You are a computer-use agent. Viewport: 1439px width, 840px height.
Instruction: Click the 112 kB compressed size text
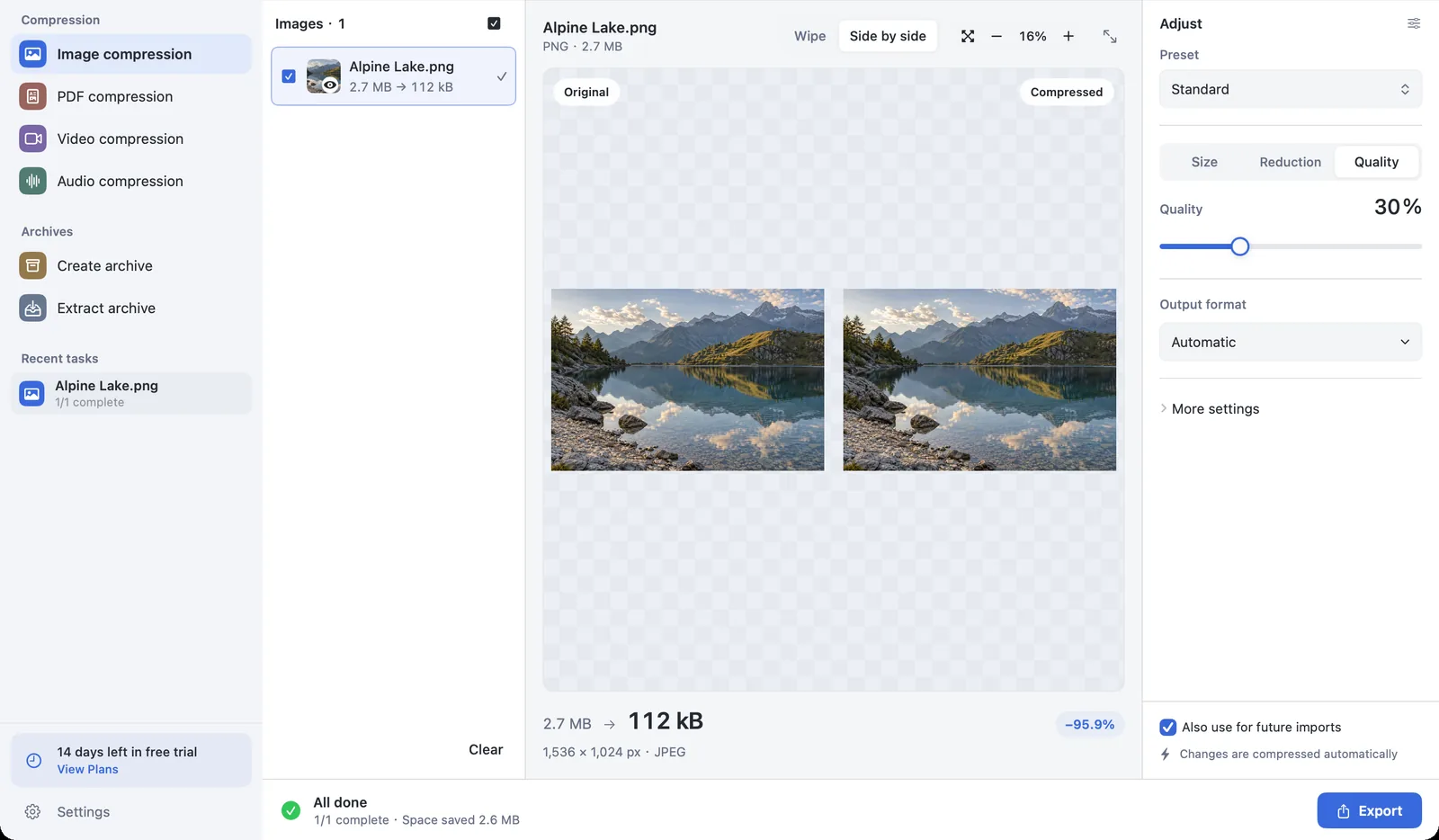point(666,721)
